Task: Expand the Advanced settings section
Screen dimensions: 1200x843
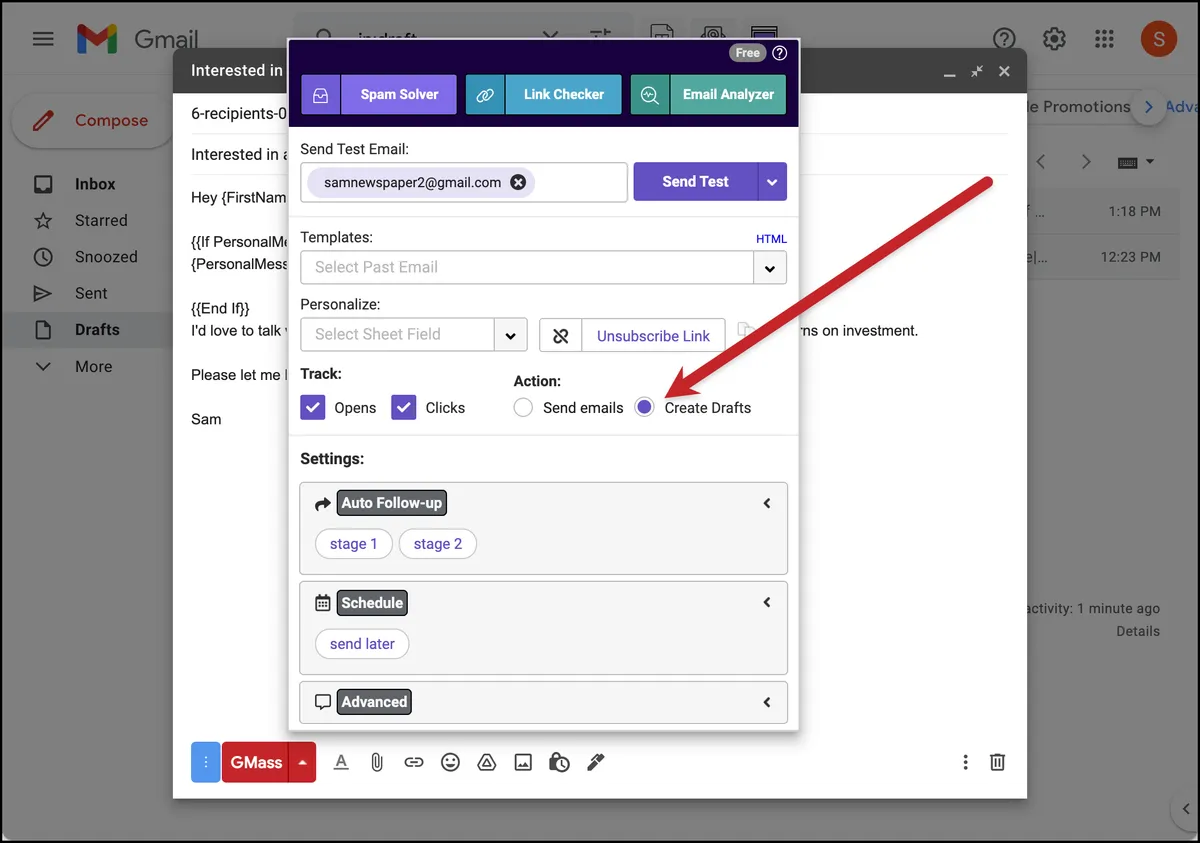Action: (767, 702)
